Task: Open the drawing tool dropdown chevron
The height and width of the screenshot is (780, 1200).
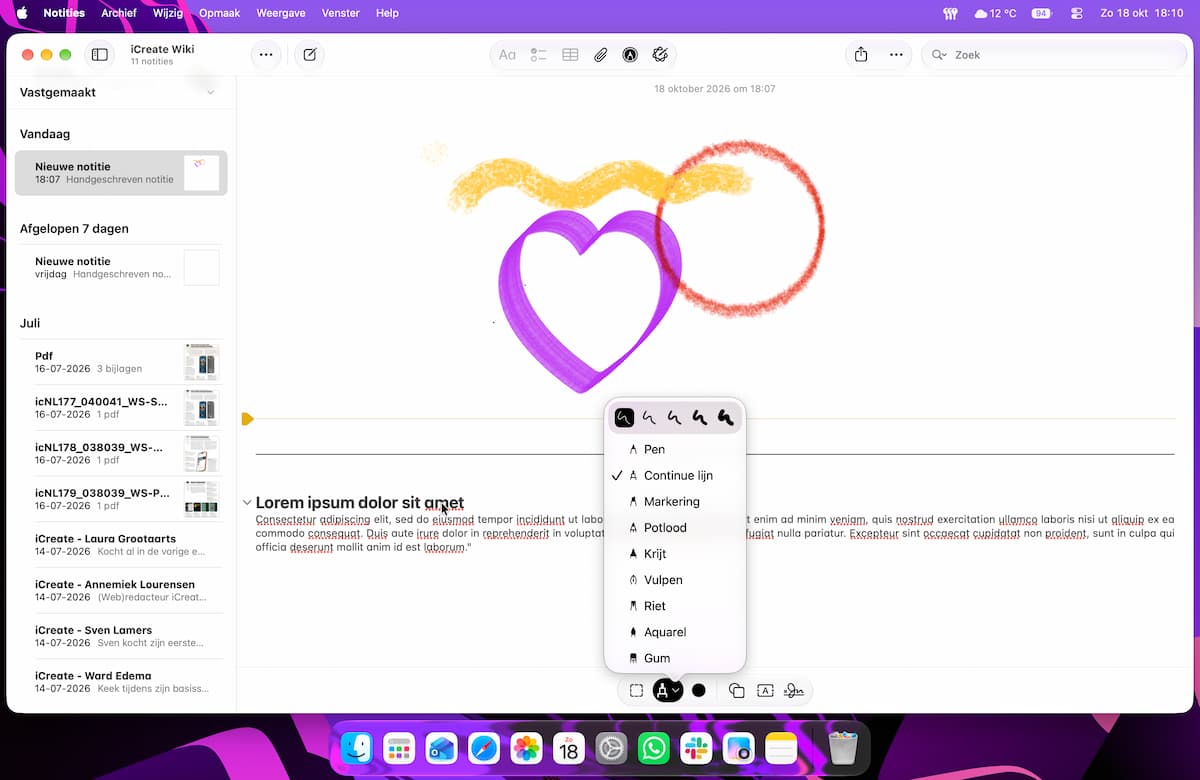Action: (677, 690)
